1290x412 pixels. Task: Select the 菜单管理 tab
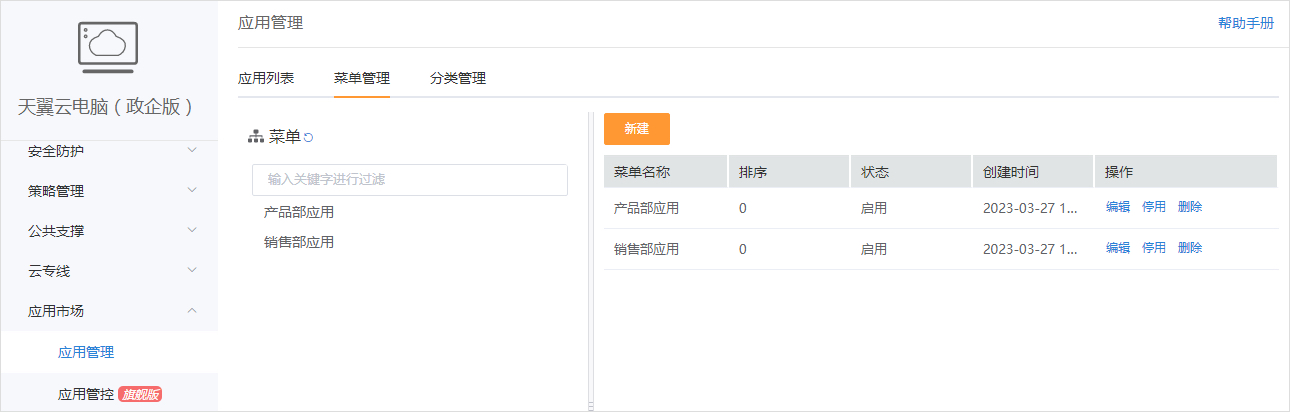362,78
